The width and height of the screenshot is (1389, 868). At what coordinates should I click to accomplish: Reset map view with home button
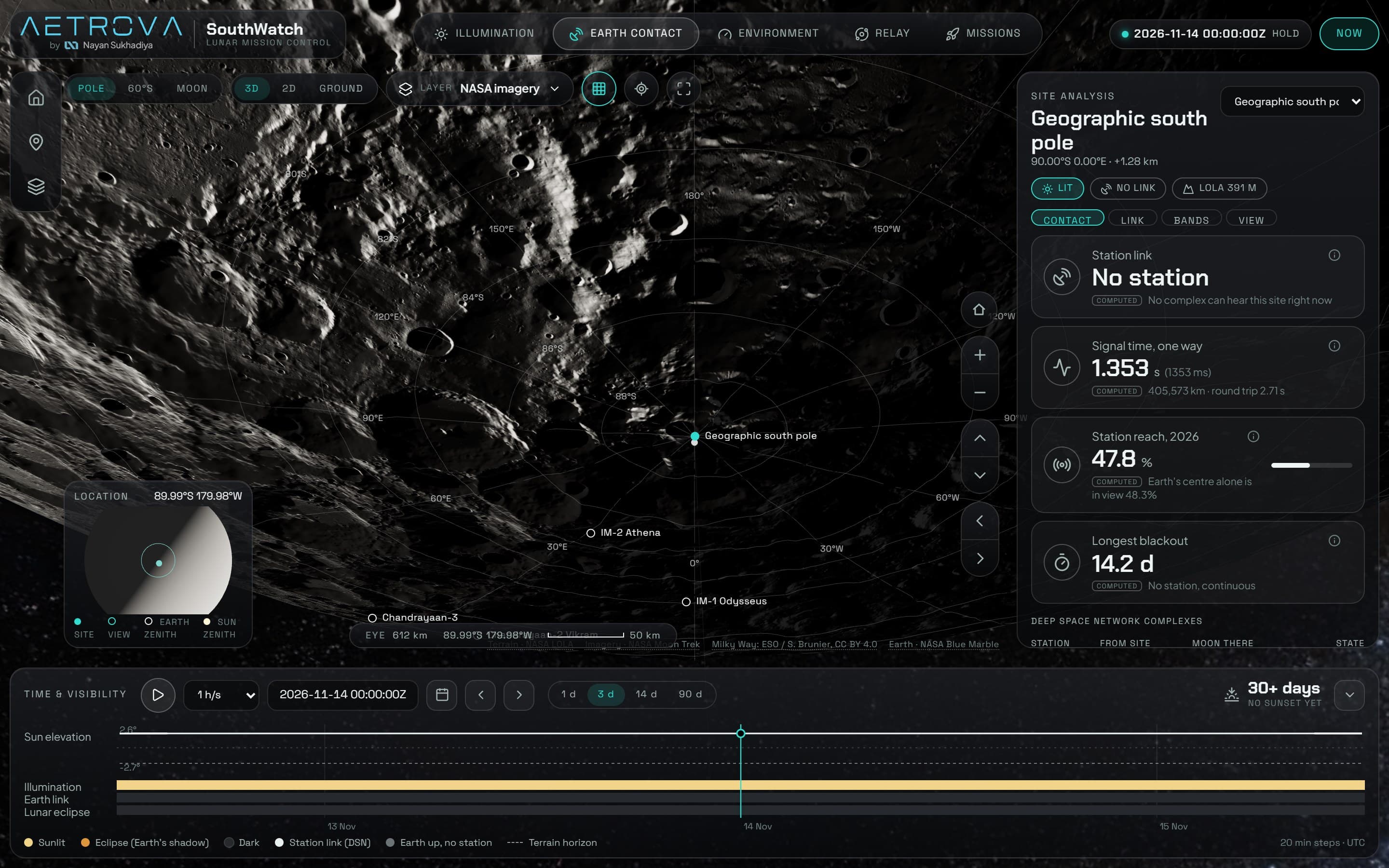point(979,310)
